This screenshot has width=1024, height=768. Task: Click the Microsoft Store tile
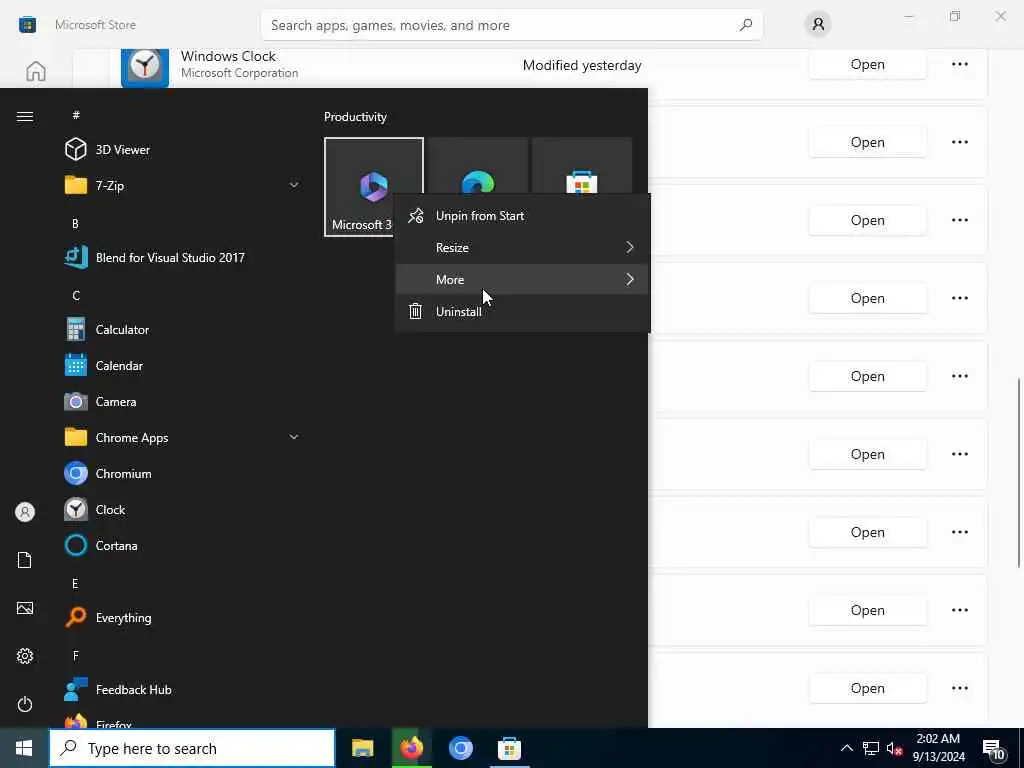coord(582,166)
